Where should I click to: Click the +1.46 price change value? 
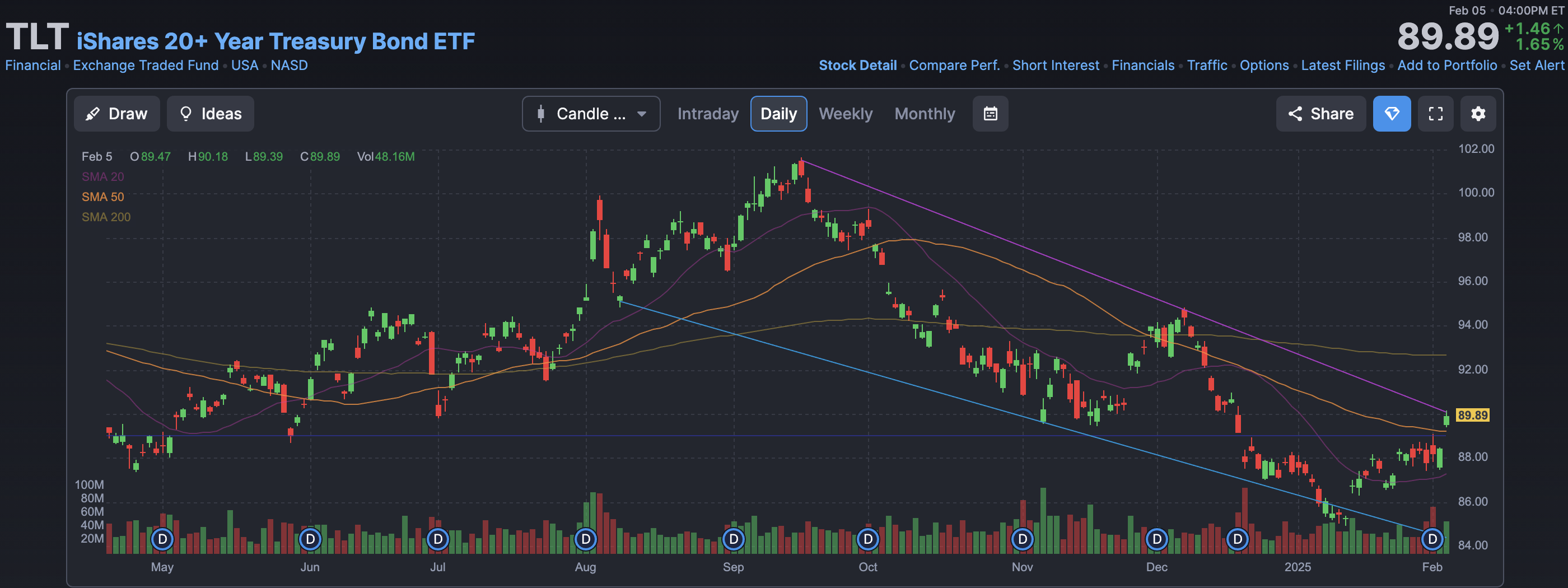(1527, 28)
